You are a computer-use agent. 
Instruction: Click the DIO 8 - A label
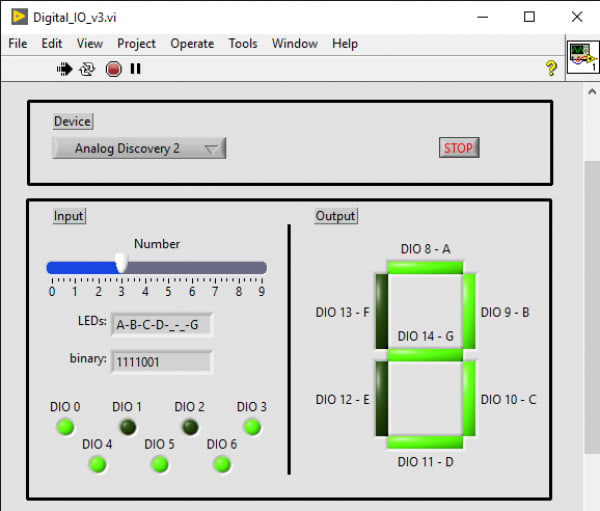click(x=425, y=249)
